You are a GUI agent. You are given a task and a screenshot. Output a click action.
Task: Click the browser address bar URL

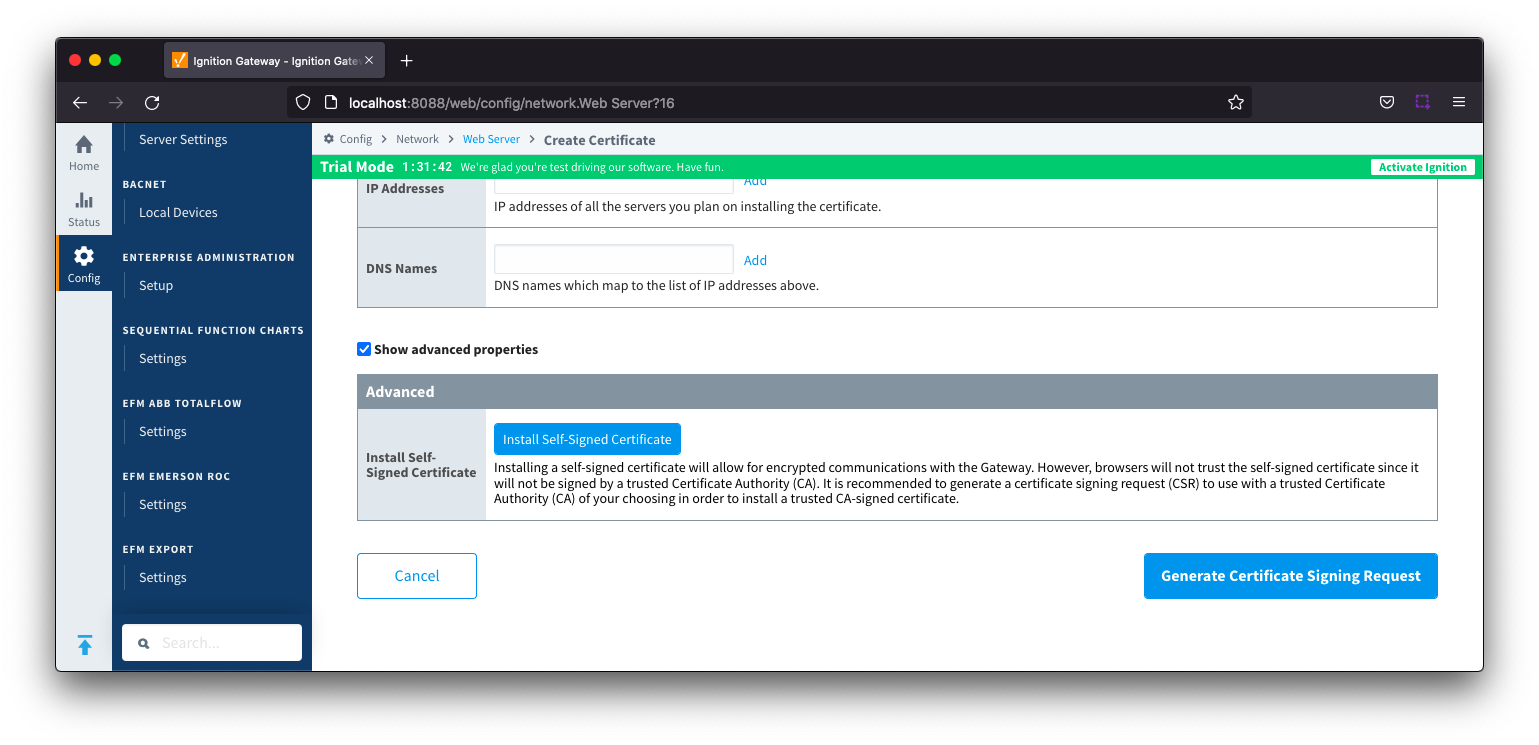pos(512,102)
